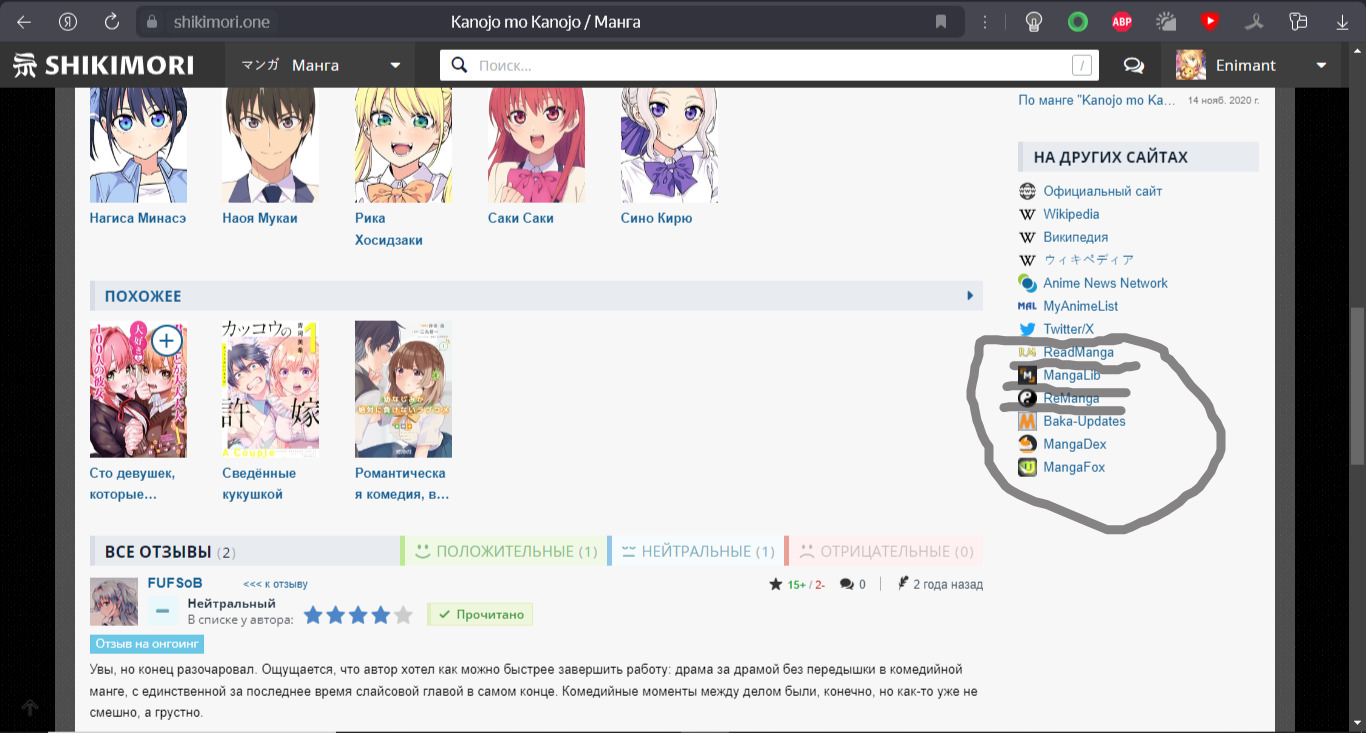Screen dimensions: 1366x733
Task: Open the MangaDex external link
Action: [x=1074, y=444]
